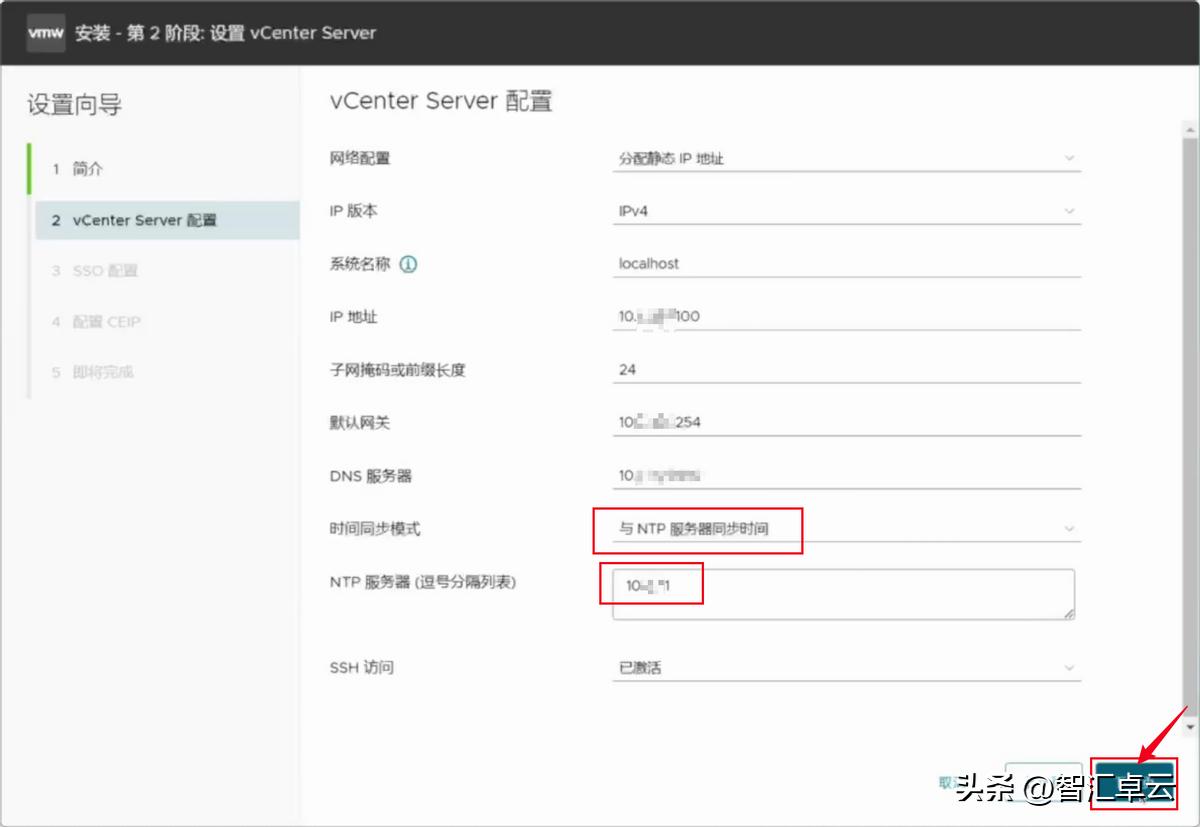Click the NTP 服务器 (逗号分隔列表) label

[x=423, y=582]
